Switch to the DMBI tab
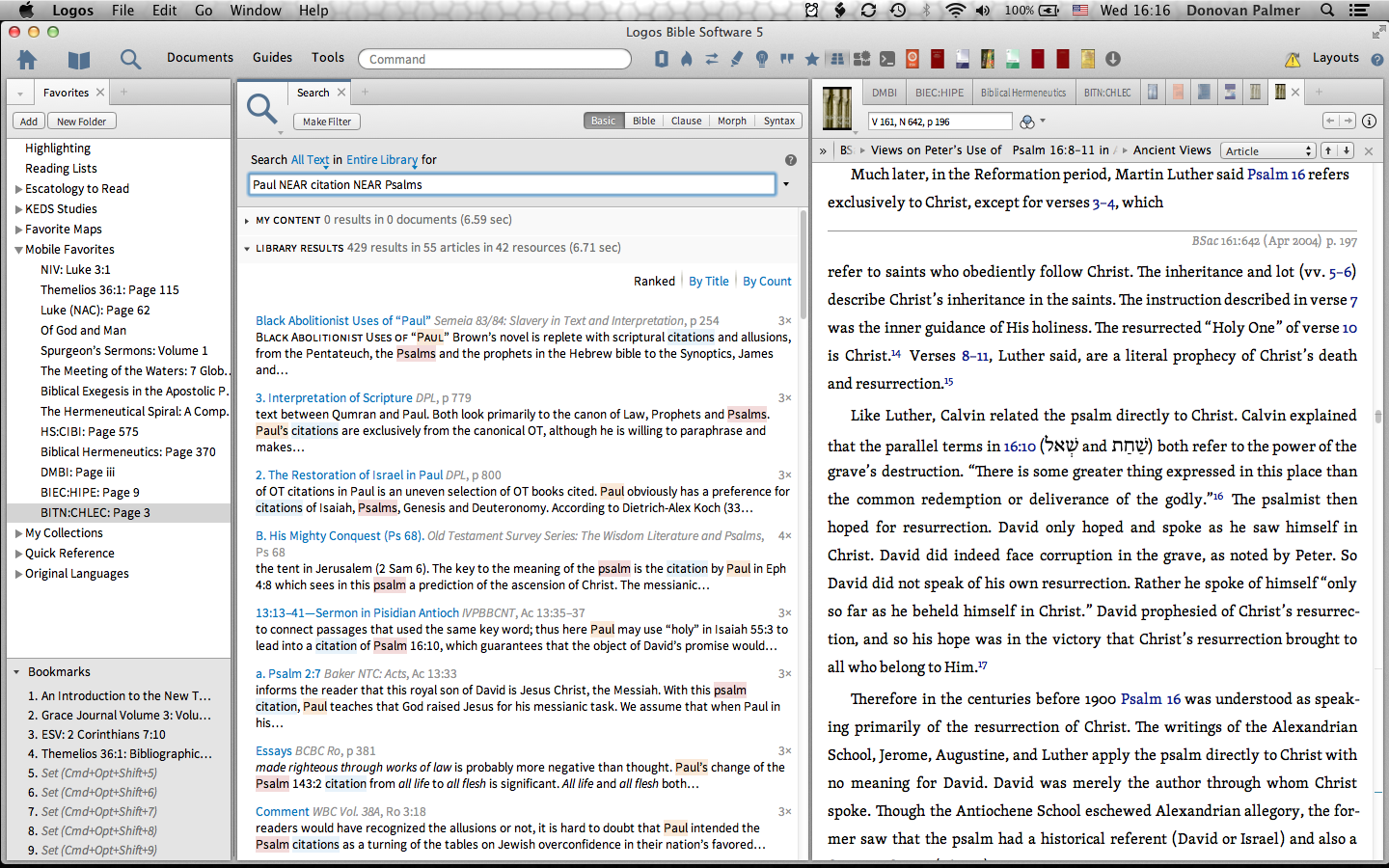The height and width of the screenshot is (868, 1389). click(x=885, y=93)
